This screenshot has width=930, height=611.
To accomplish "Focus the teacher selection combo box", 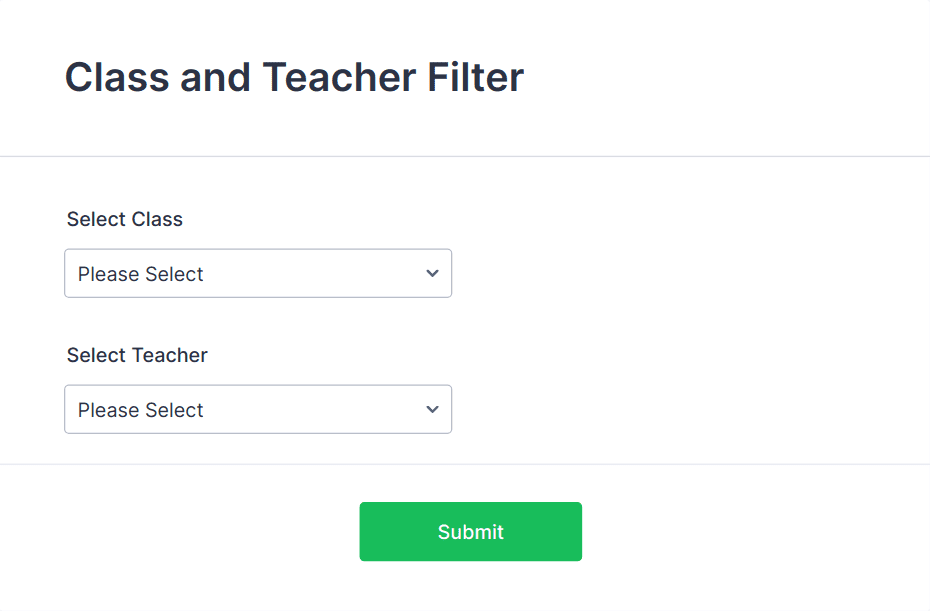I will click(257, 409).
